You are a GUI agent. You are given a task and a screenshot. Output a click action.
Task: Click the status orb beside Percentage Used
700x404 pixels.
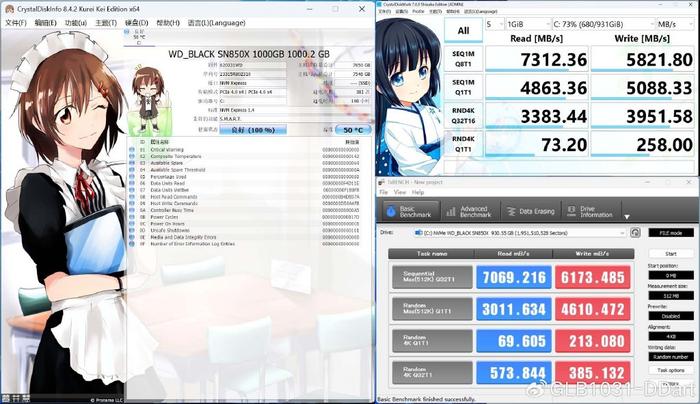coord(132,176)
